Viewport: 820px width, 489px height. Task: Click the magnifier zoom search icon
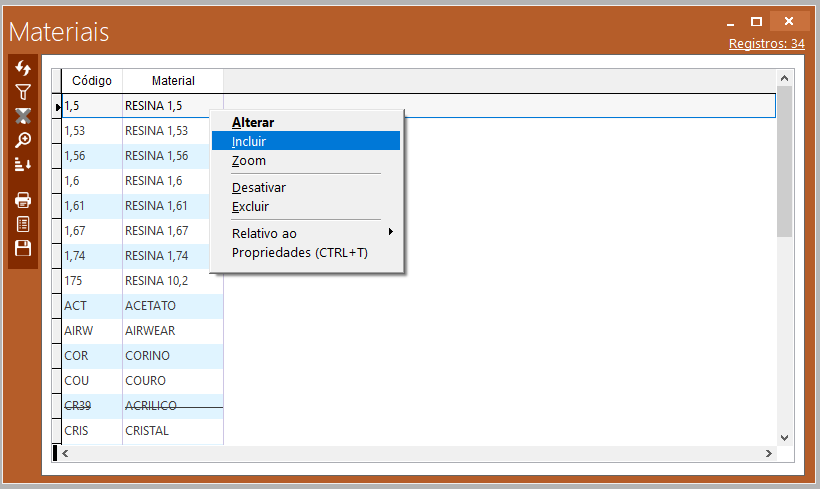(x=22, y=140)
